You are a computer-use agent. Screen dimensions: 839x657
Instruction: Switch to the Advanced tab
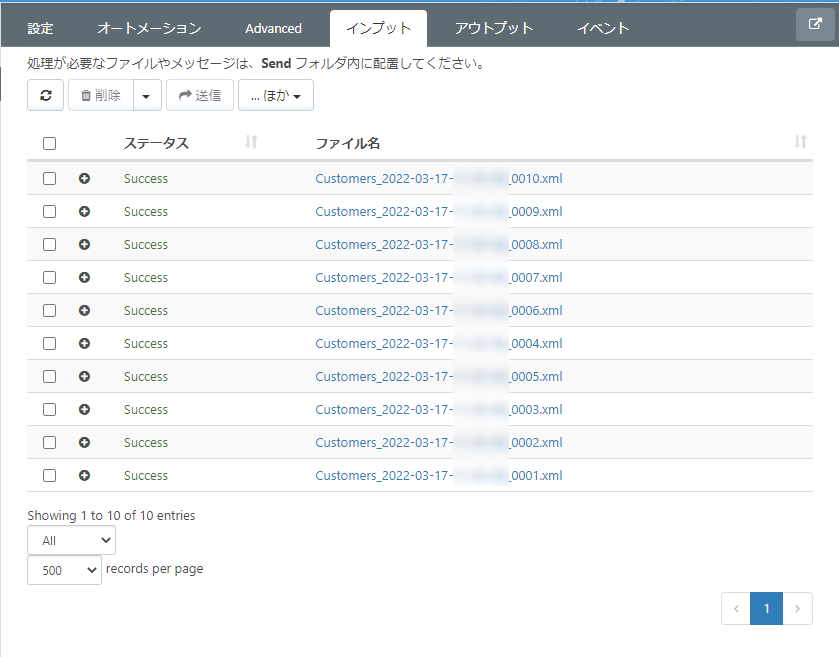coord(273,28)
